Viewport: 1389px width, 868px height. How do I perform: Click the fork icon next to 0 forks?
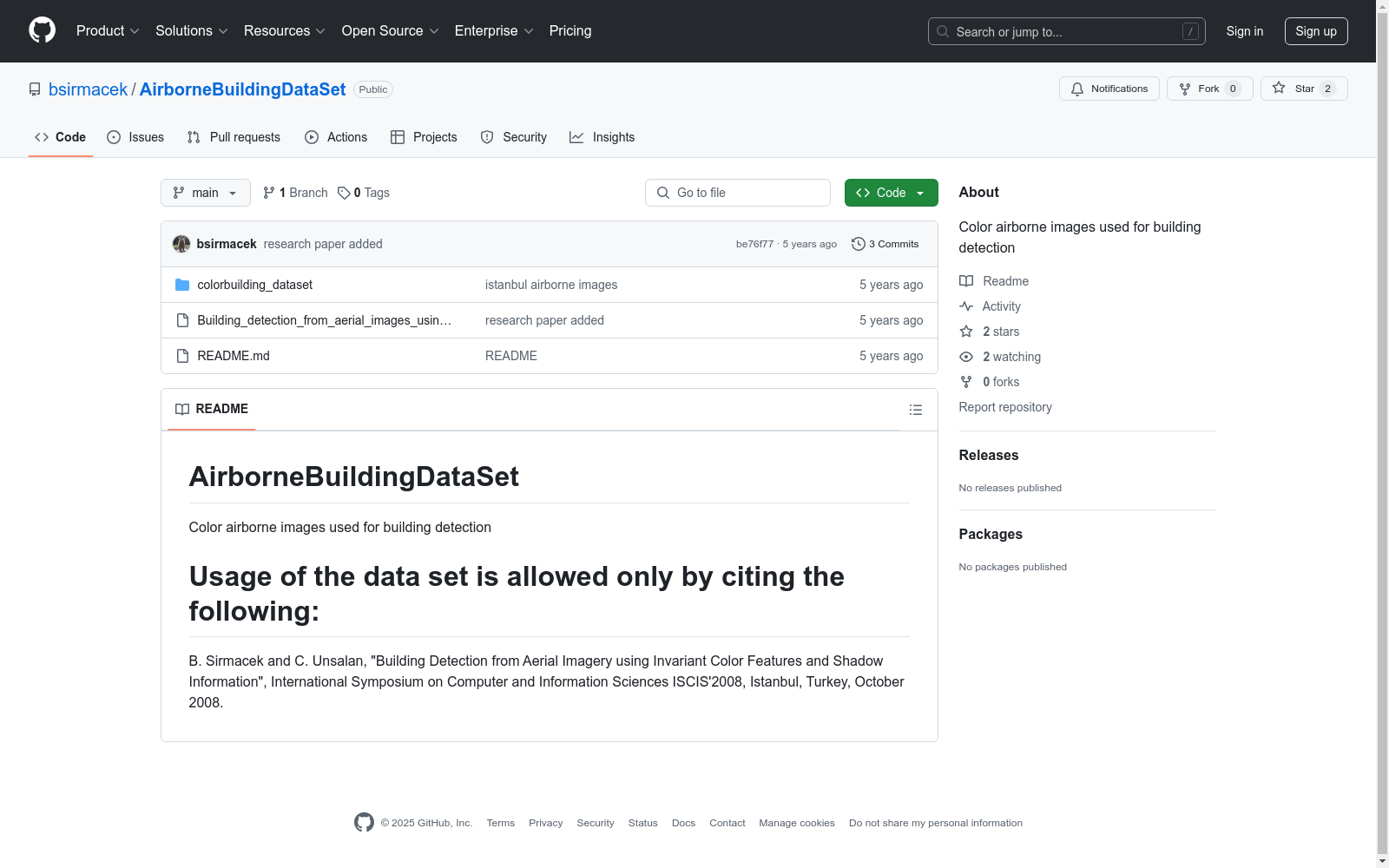point(966,382)
